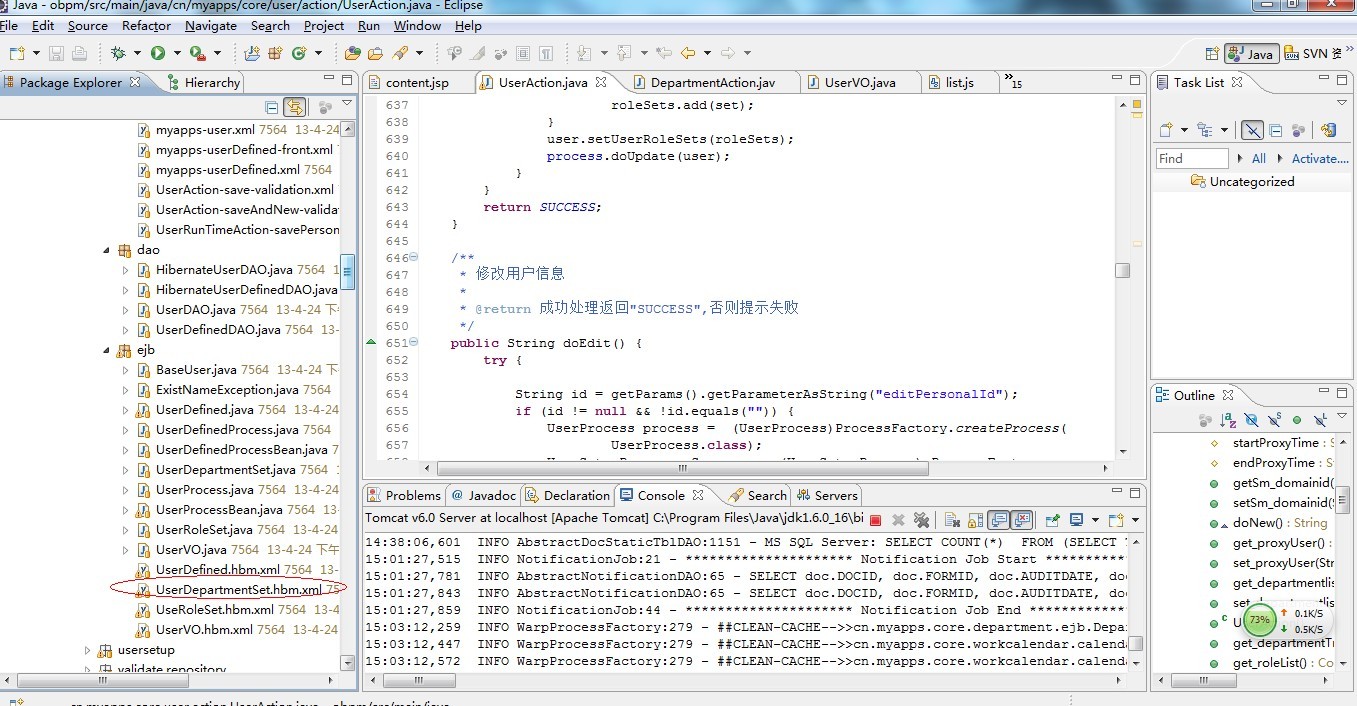Click the Open Type icon in toolbar
This screenshot has height=706, width=1357.
(353, 53)
